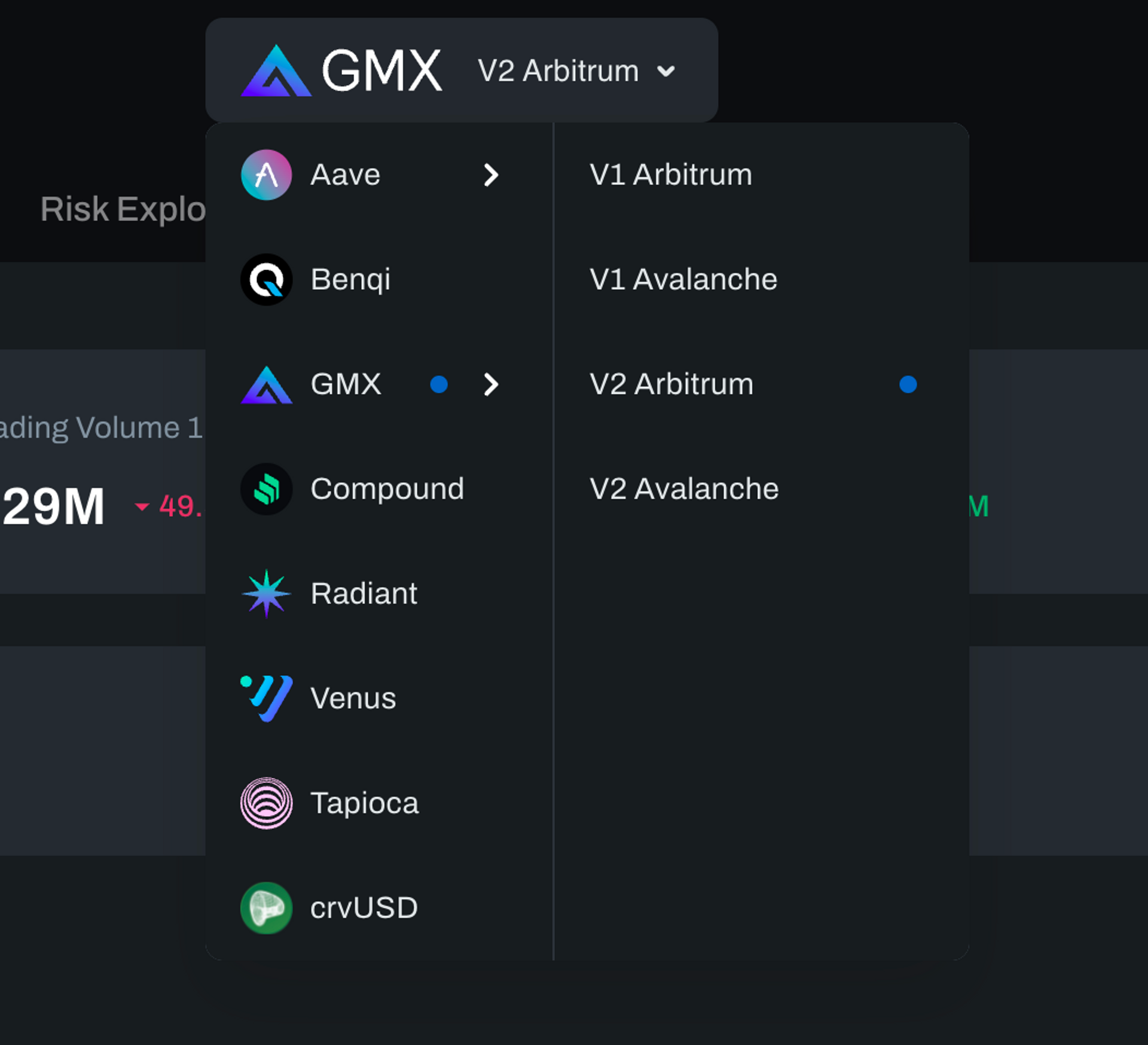Click the Radiant protocol name
Image resolution: width=1148 pixels, height=1045 pixels.
tap(364, 594)
